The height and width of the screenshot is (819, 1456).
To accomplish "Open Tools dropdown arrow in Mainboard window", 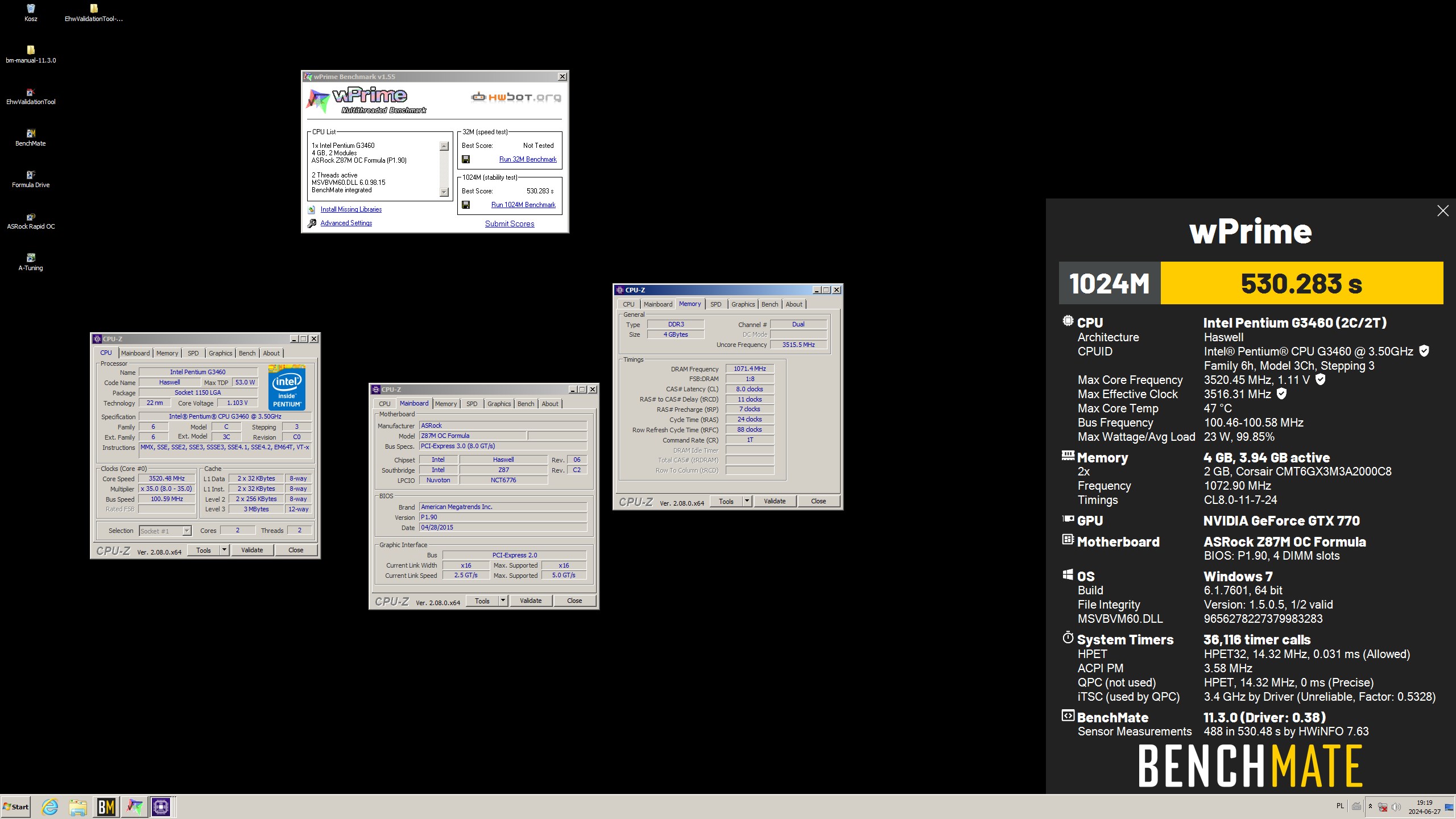I will (503, 601).
